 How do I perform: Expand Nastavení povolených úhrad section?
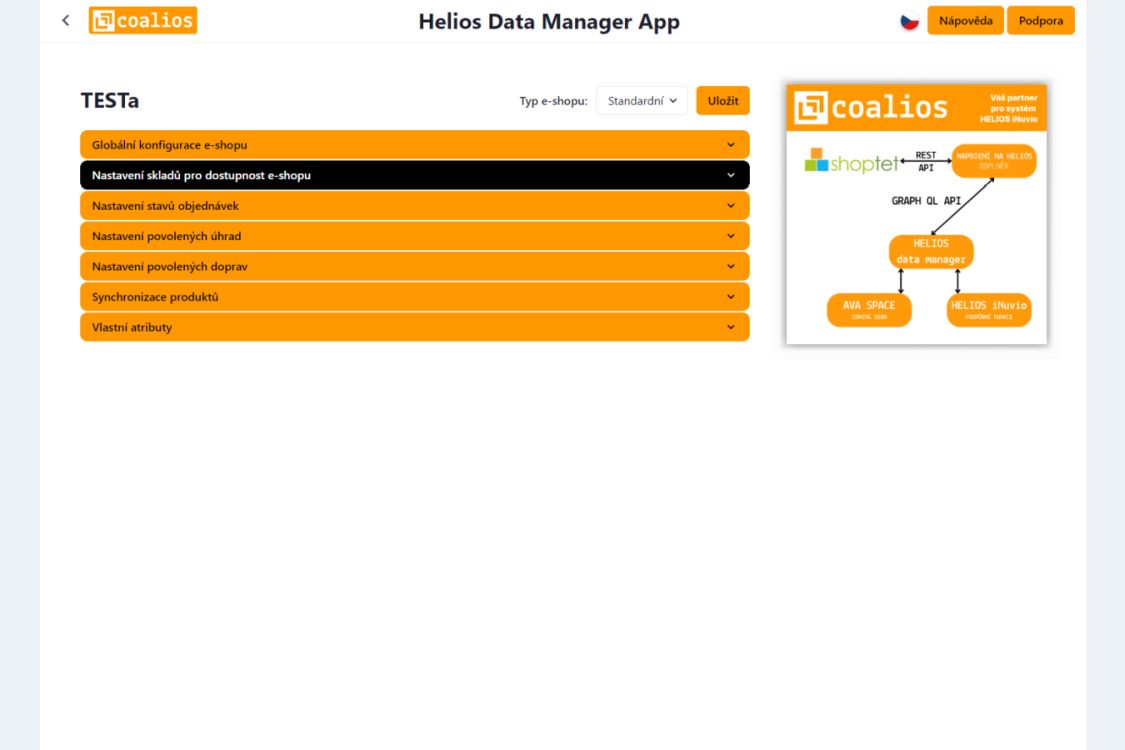click(415, 236)
